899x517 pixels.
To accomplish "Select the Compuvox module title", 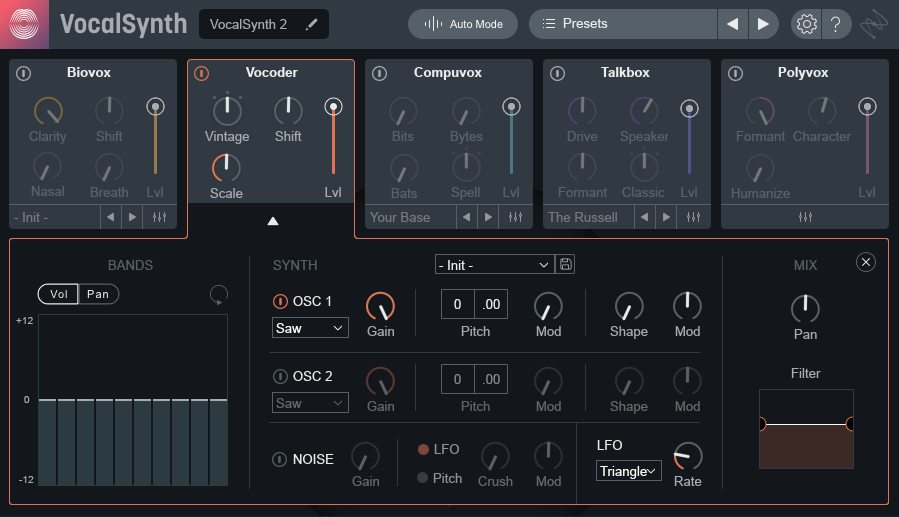I will tap(448, 73).
